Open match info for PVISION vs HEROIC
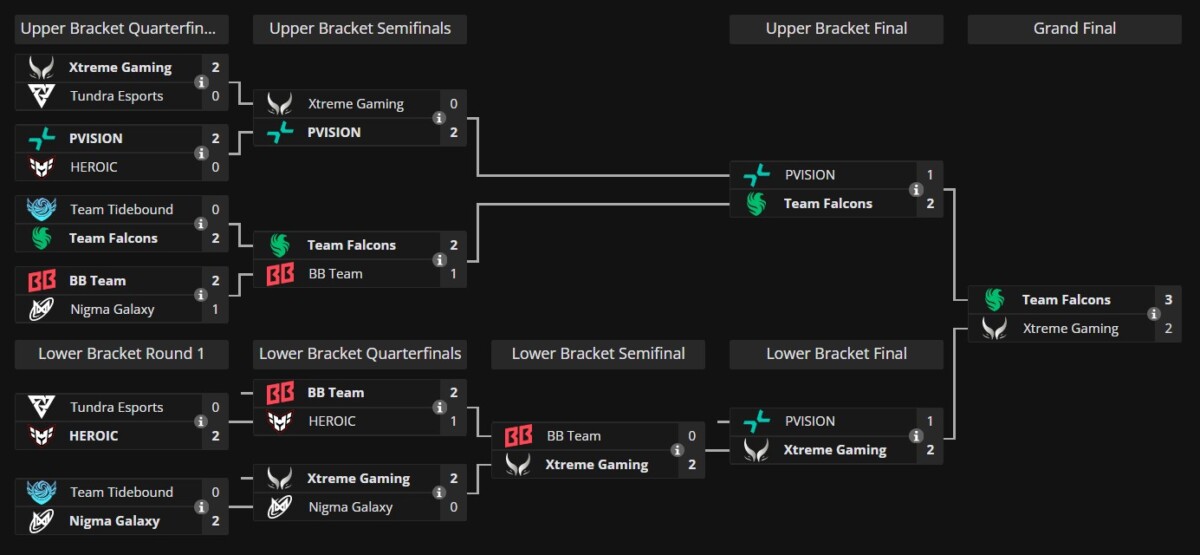The height and width of the screenshot is (555, 1200). [x=202, y=153]
